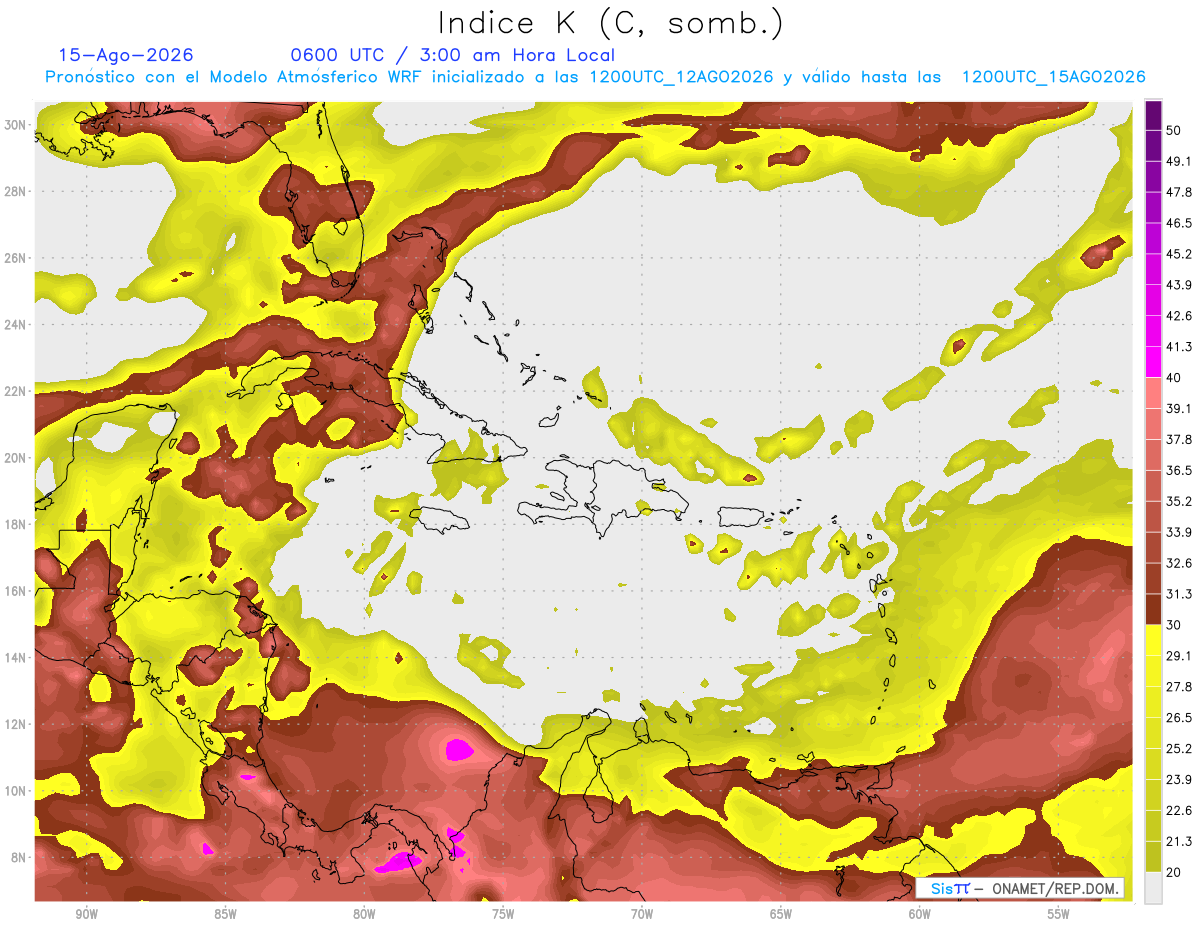Click the 8N latitude label
Image resolution: width=1200 pixels, height=927 pixels.
pos(19,857)
